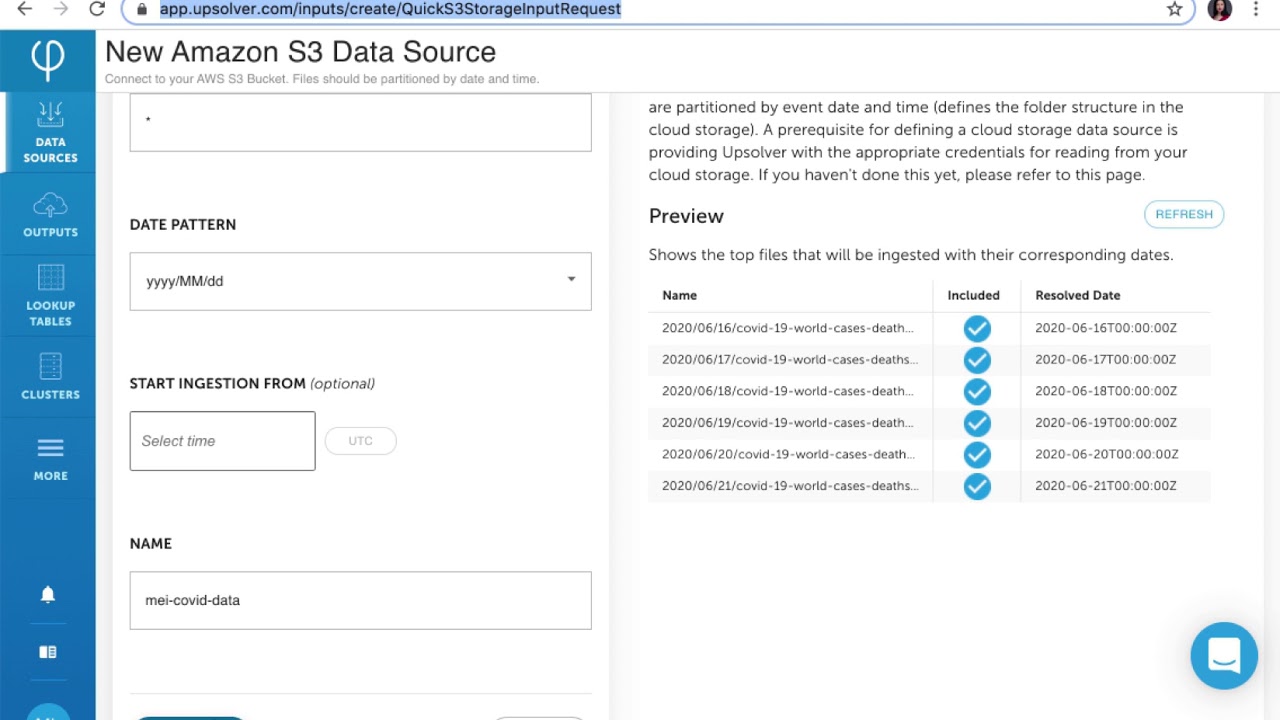Toggle Included check for 2020/06/19 file
The width and height of the screenshot is (1280, 720).
pos(977,423)
